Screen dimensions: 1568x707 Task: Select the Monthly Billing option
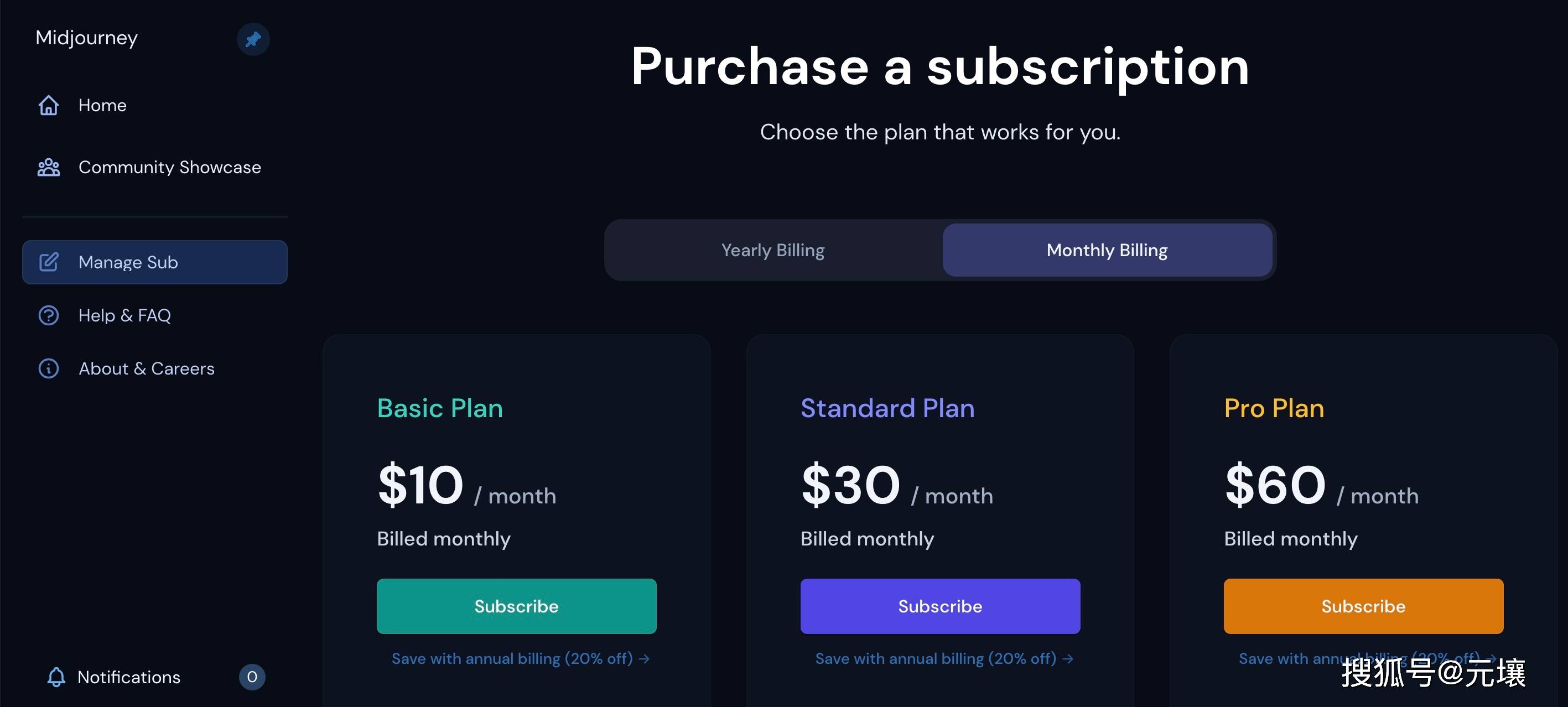coord(1107,250)
